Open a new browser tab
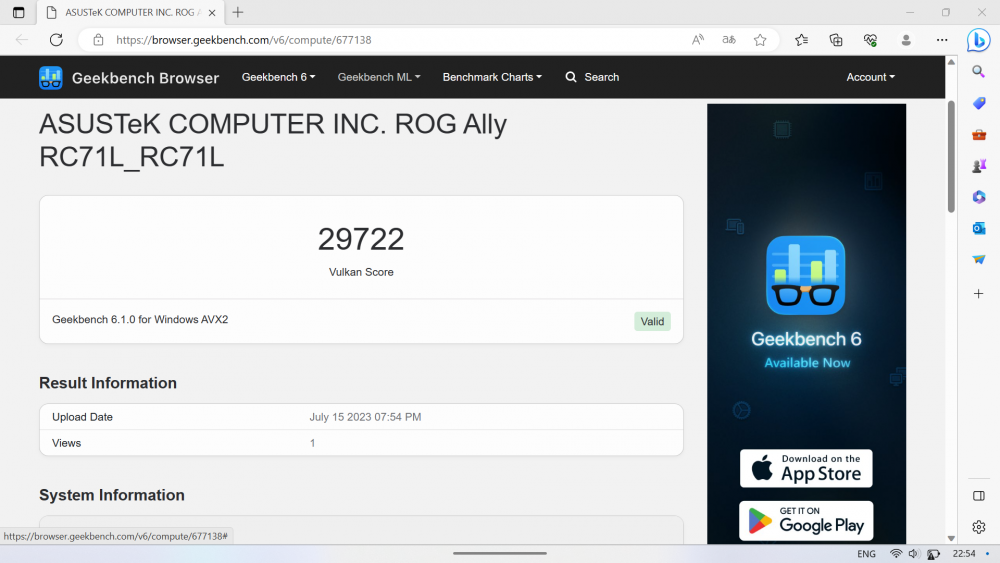This screenshot has width=1000, height=563. pos(238,12)
